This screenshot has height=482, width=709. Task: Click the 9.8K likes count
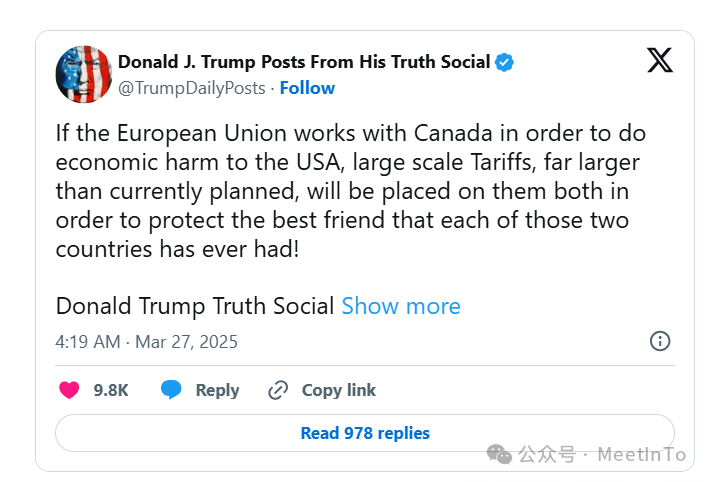click(111, 390)
